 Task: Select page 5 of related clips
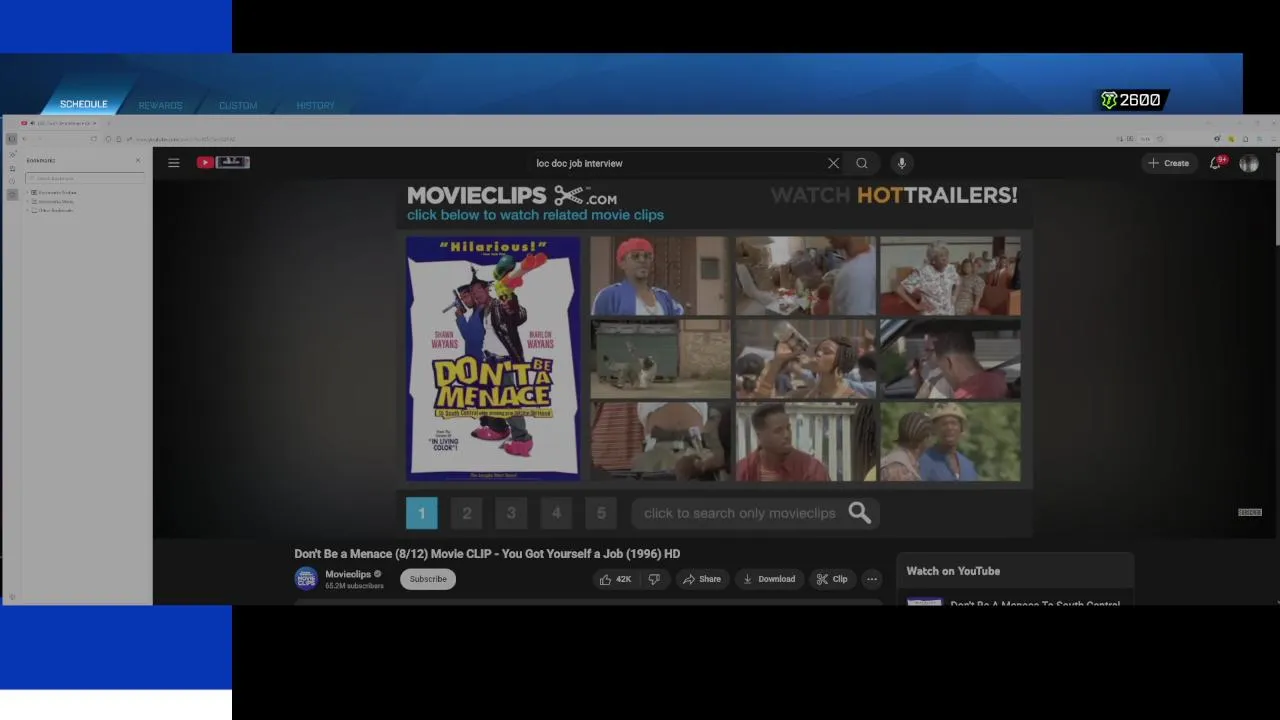601,513
